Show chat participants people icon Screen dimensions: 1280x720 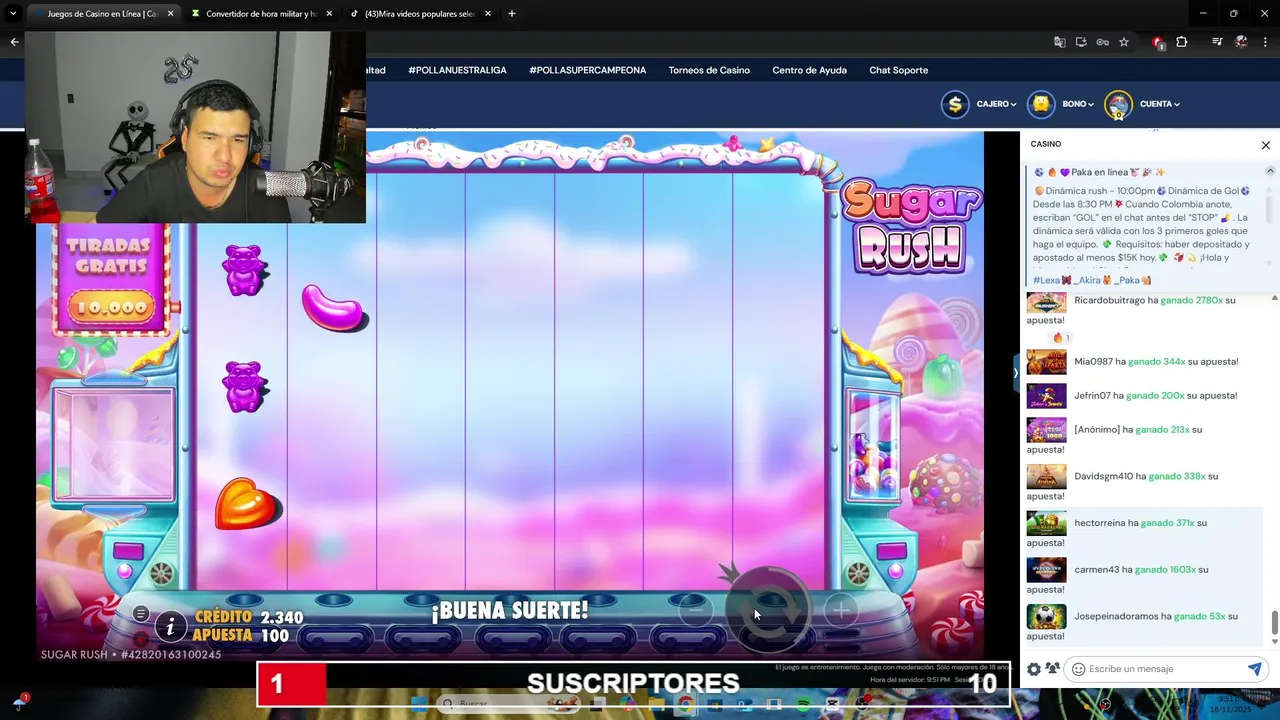coord(1052,669)
